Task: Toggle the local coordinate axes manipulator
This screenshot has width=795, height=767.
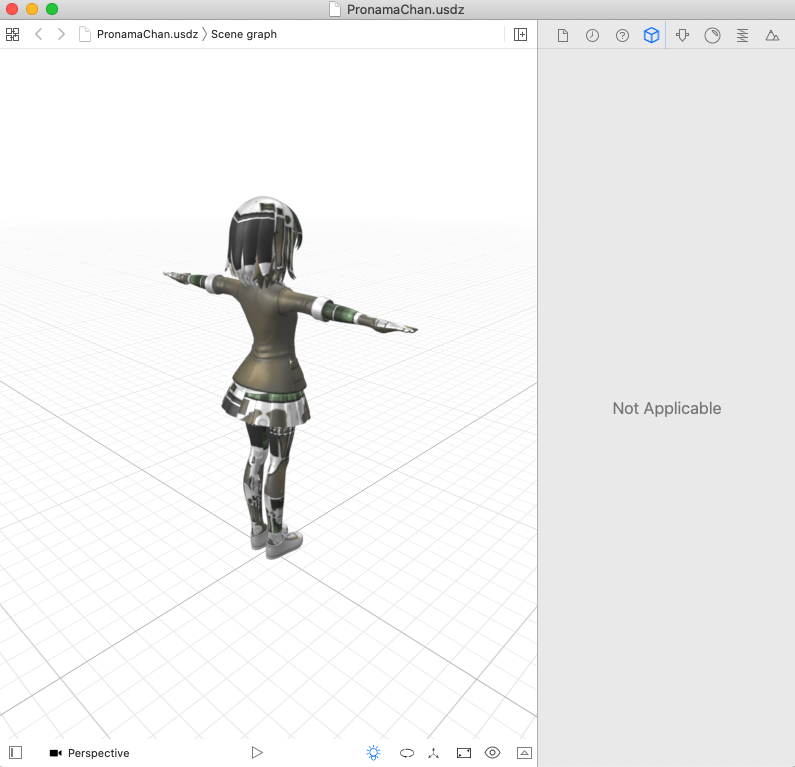Action: 433,753
